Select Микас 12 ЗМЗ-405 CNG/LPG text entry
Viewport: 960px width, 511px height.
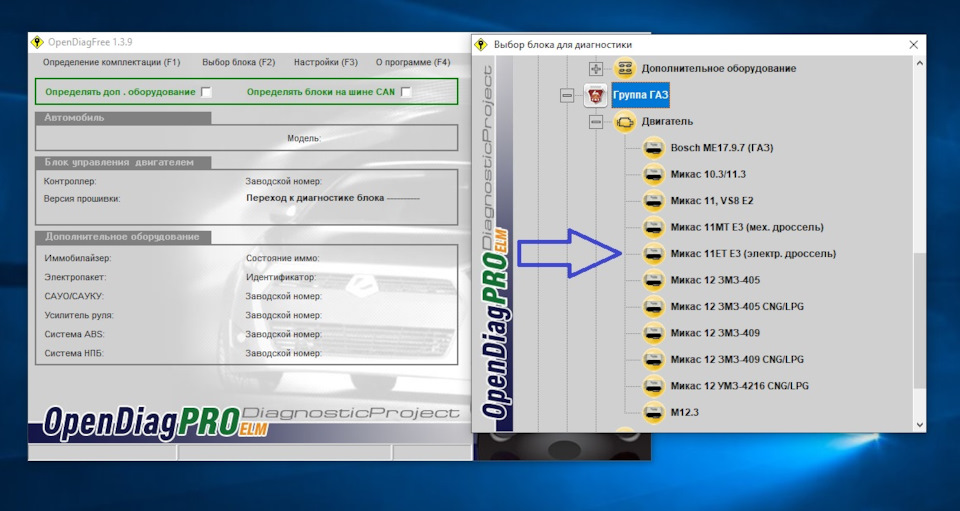737,306
